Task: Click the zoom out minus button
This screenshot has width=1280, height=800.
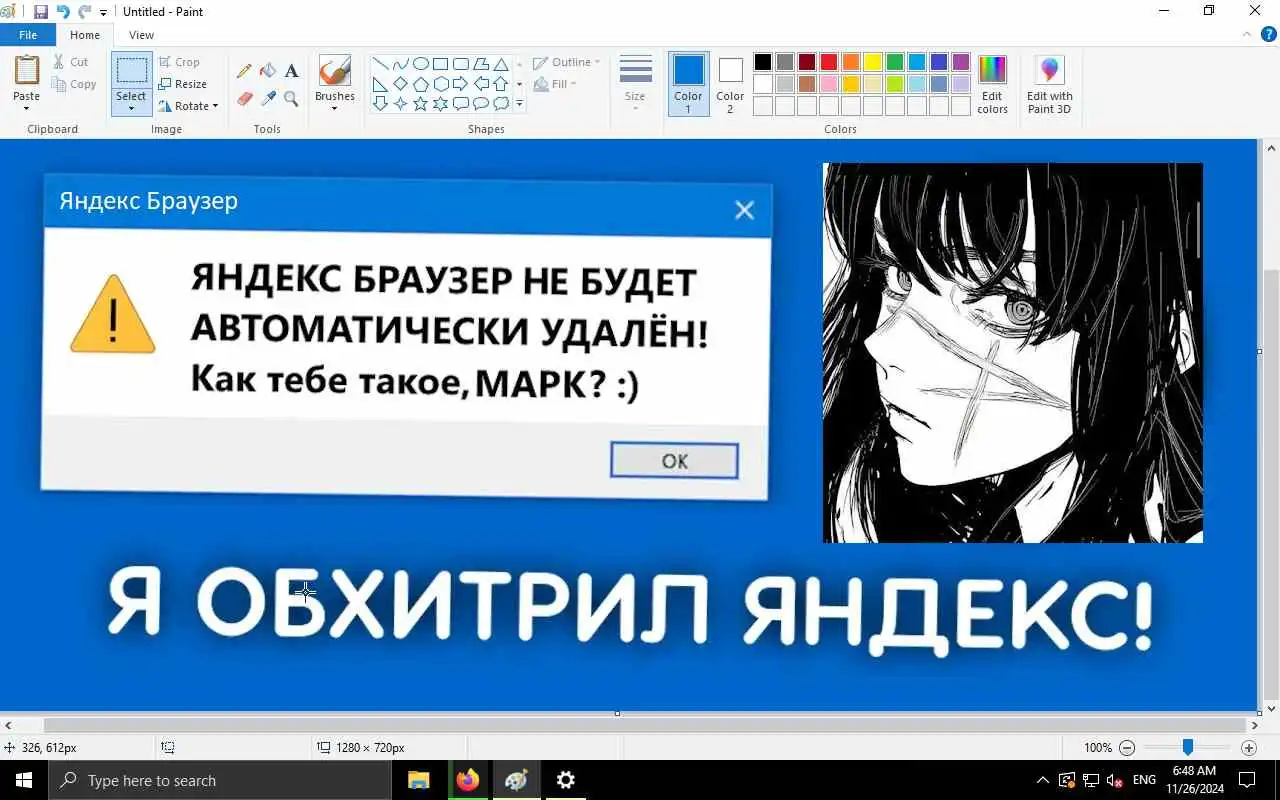Action: (1127, 747)
